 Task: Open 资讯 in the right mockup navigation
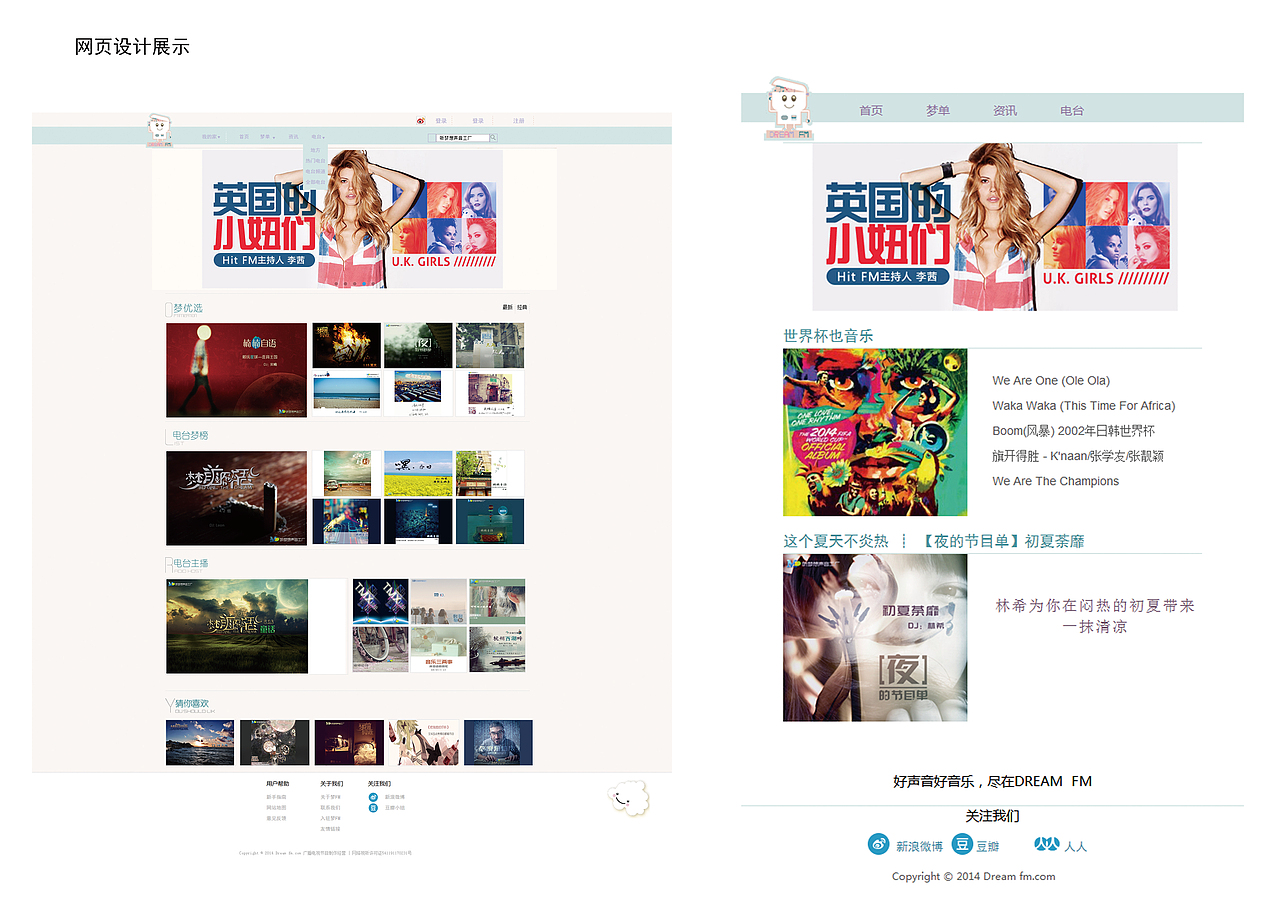(1005, 110)
